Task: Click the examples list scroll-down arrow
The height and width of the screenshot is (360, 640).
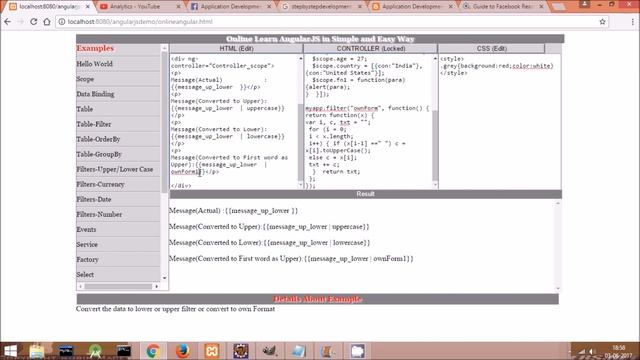Action: click(164, 278)
